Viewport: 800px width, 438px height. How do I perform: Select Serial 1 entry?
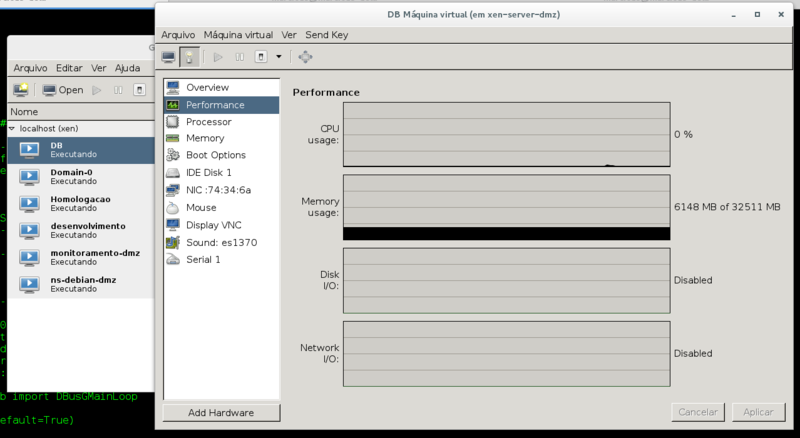221,259
